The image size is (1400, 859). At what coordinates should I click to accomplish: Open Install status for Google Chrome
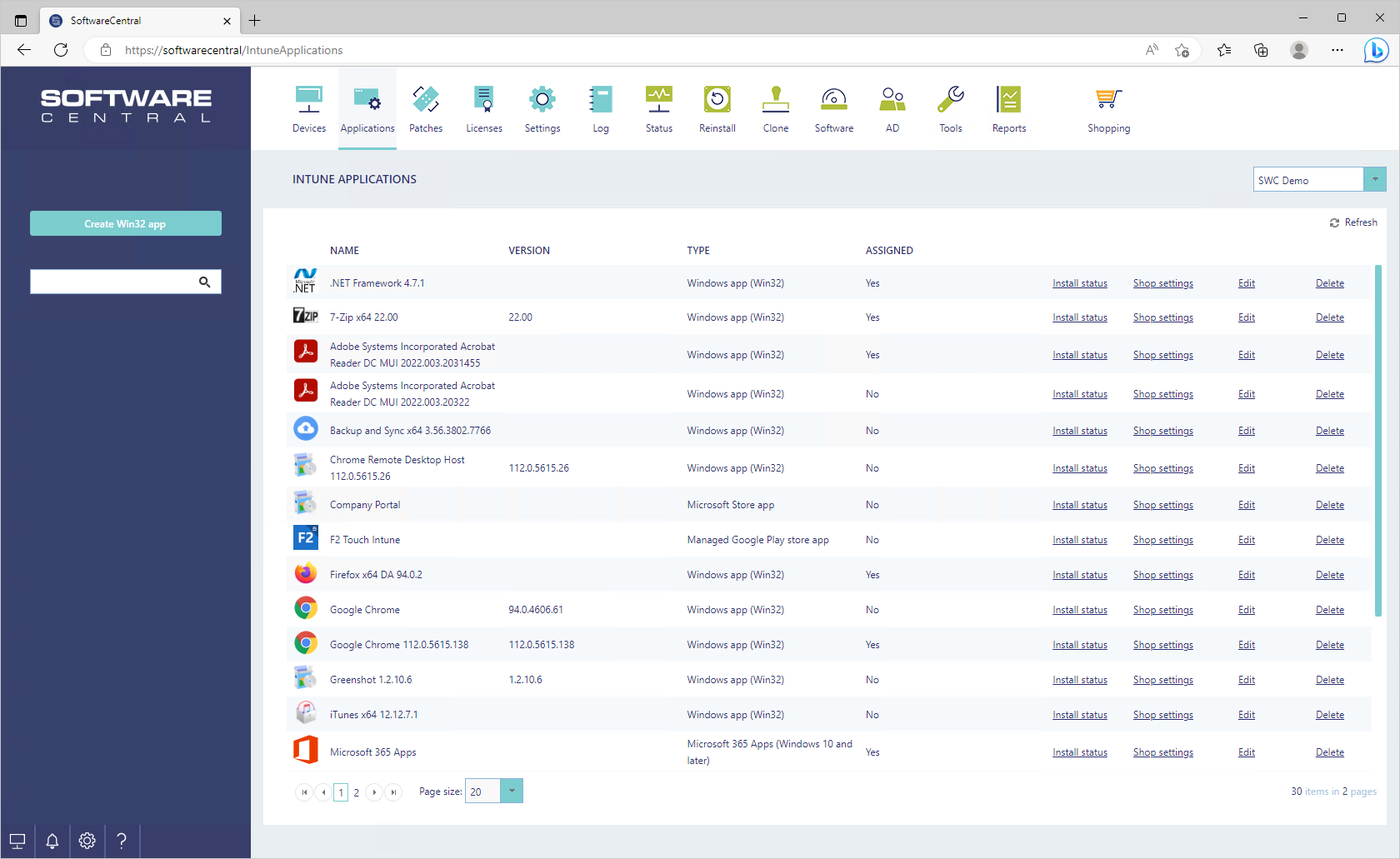coord(1080,609)
